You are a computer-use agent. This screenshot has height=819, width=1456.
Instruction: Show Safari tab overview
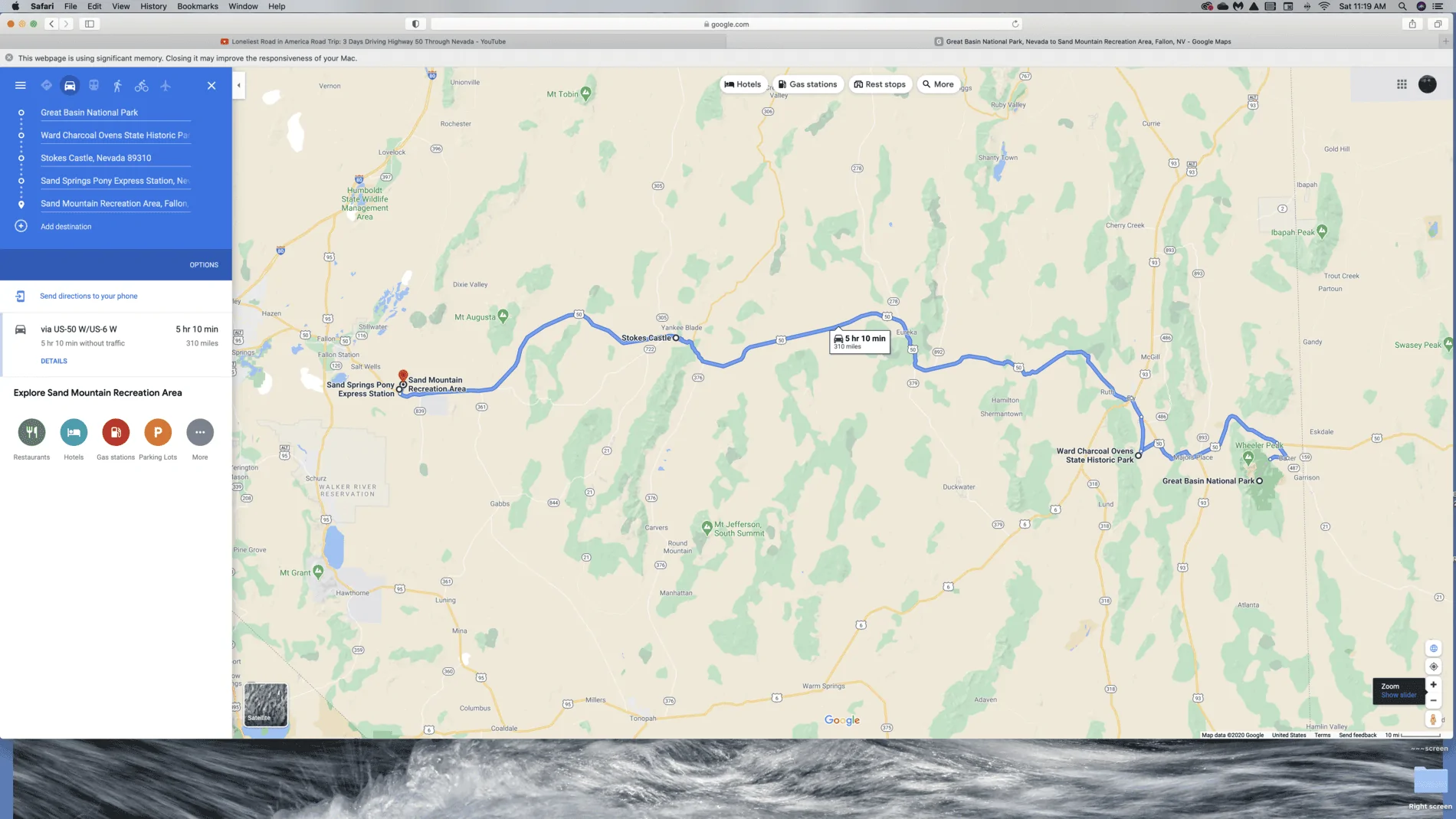pos(1438,25)
